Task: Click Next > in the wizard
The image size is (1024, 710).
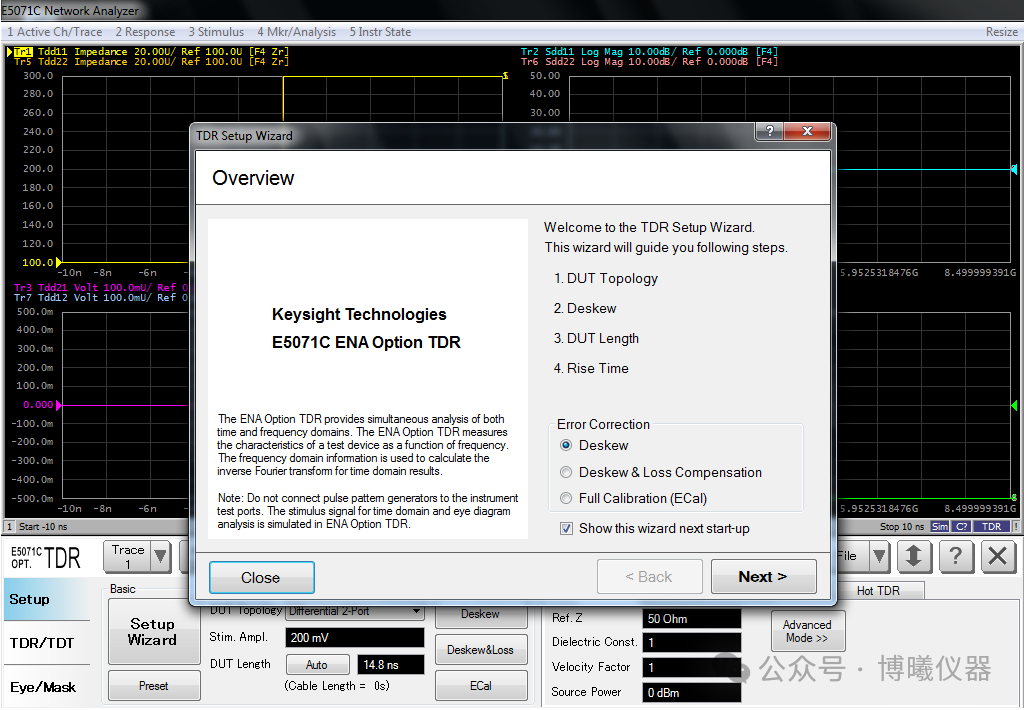Action: pyautogui.click(x=763, y=577)
